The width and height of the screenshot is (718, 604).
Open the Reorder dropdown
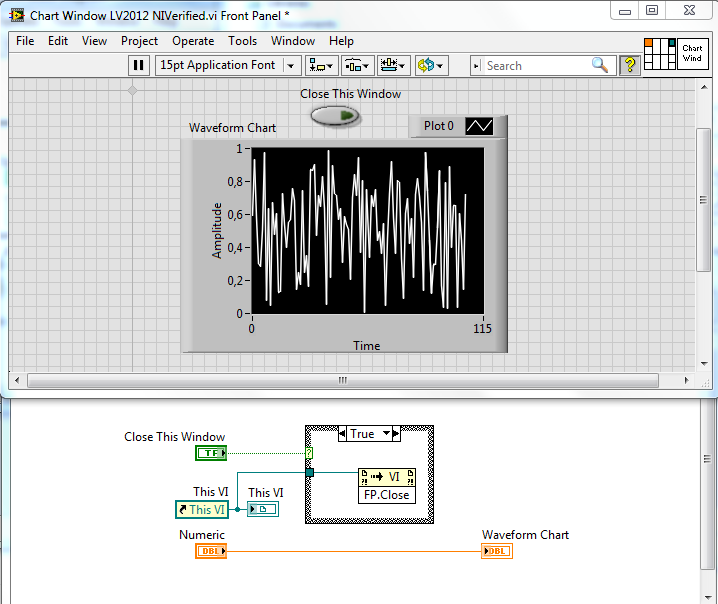(x=431, y=65)
